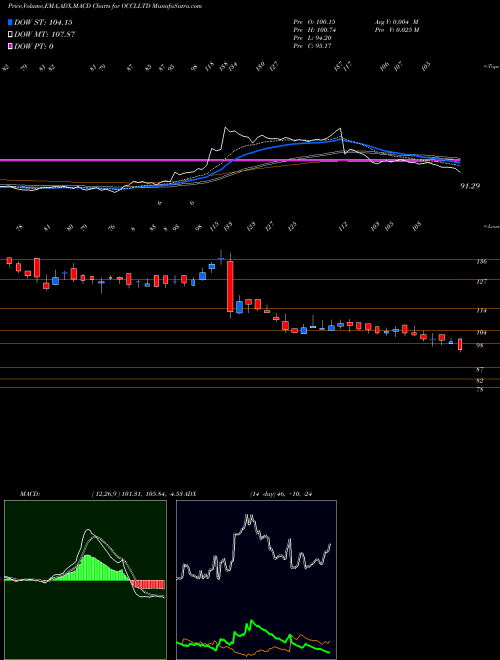This screenshot has width=500, height=660.
Task: Click the Avg V 0.004 M volume text
Action: [395, 21]
